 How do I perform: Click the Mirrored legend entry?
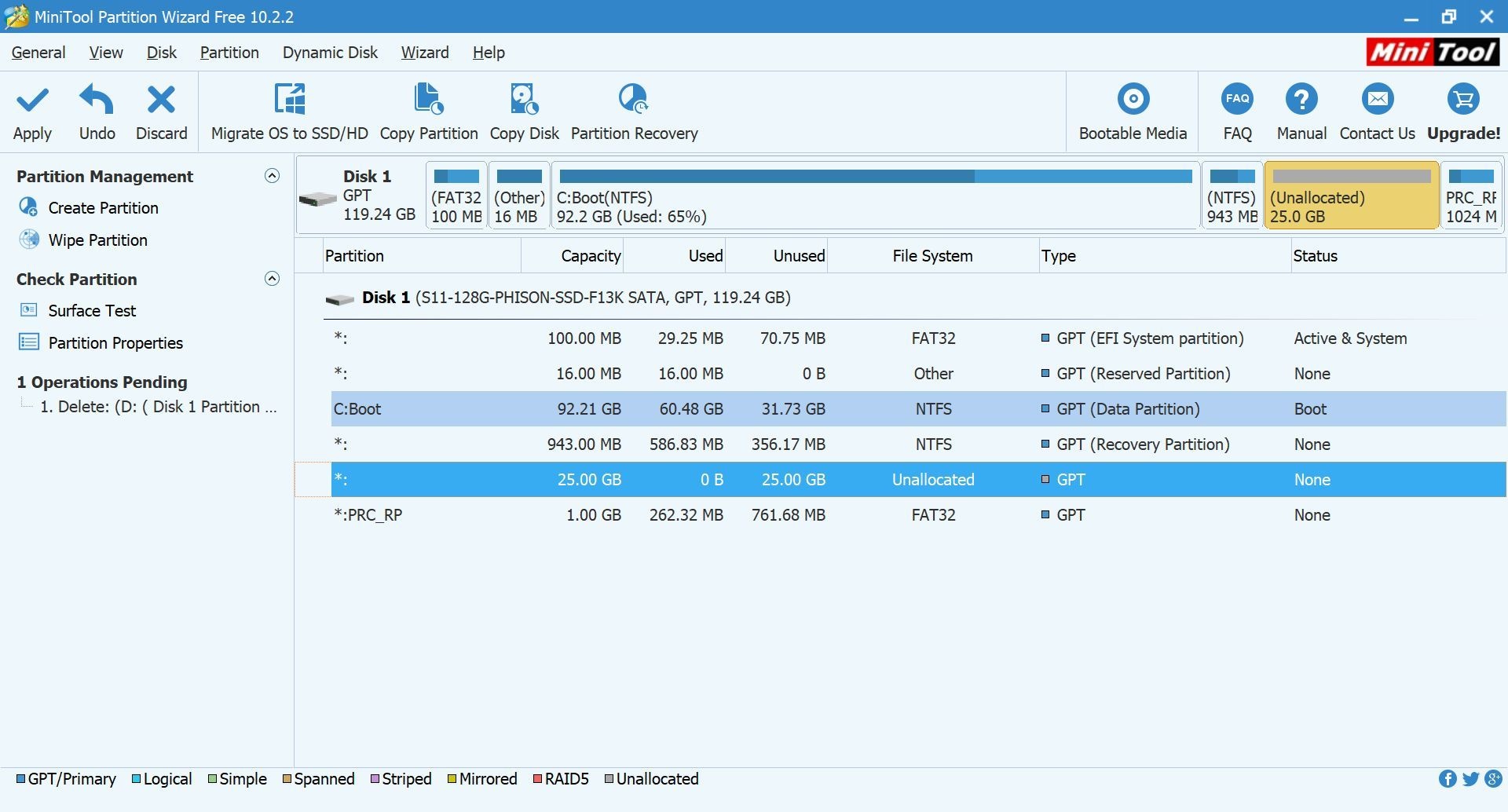point(482,779)
